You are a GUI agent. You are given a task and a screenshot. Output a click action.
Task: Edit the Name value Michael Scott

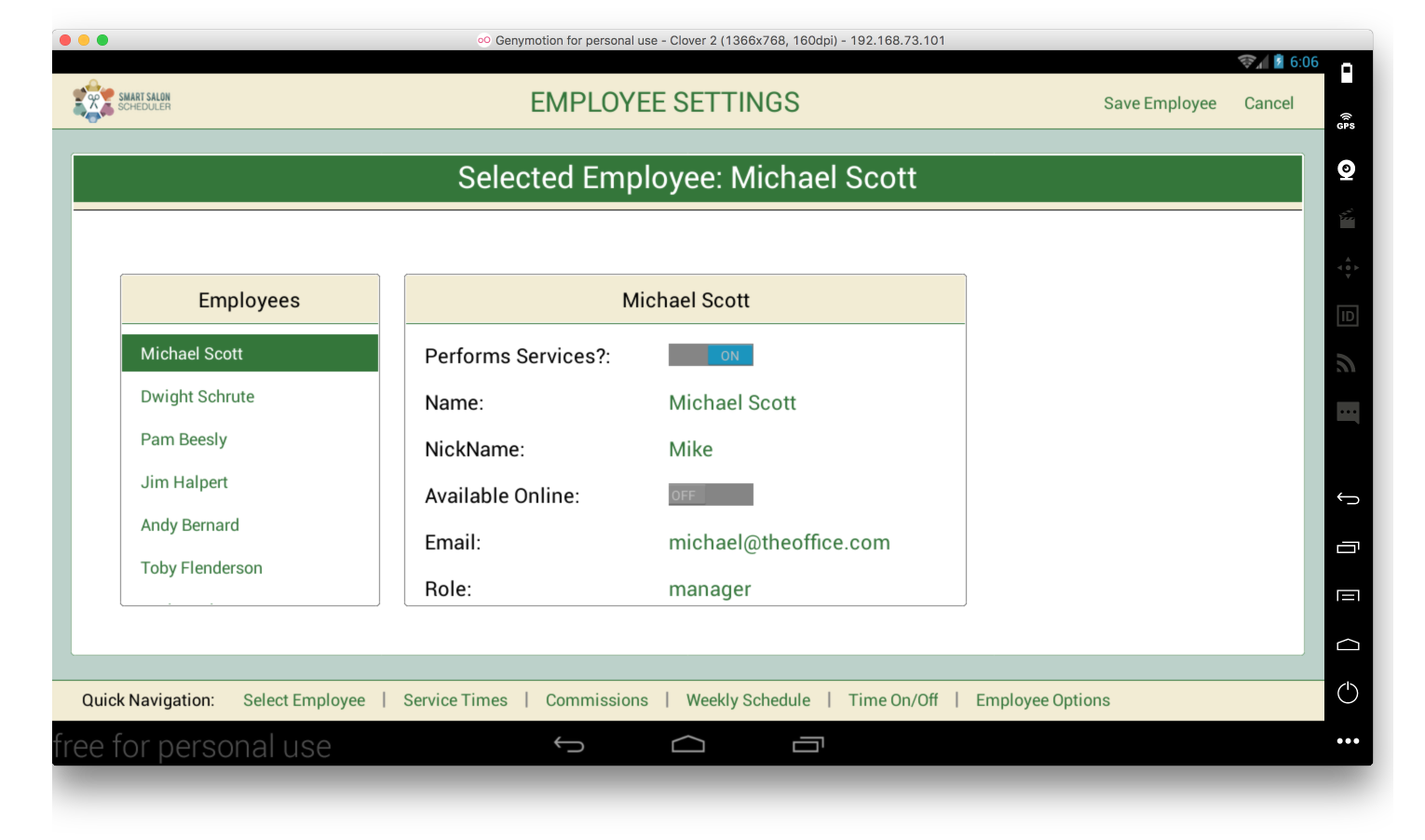732,402
